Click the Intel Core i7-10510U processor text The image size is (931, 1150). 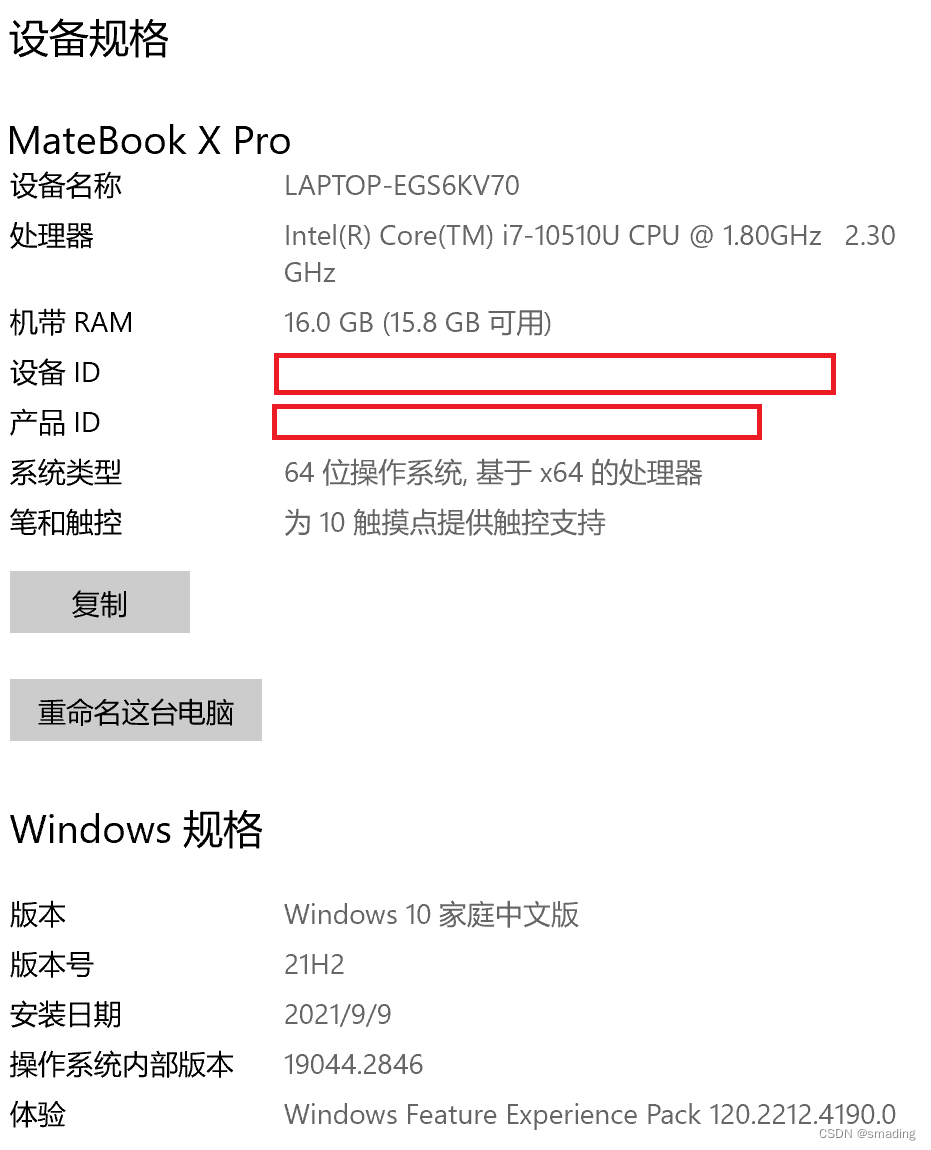pos(589,254)
